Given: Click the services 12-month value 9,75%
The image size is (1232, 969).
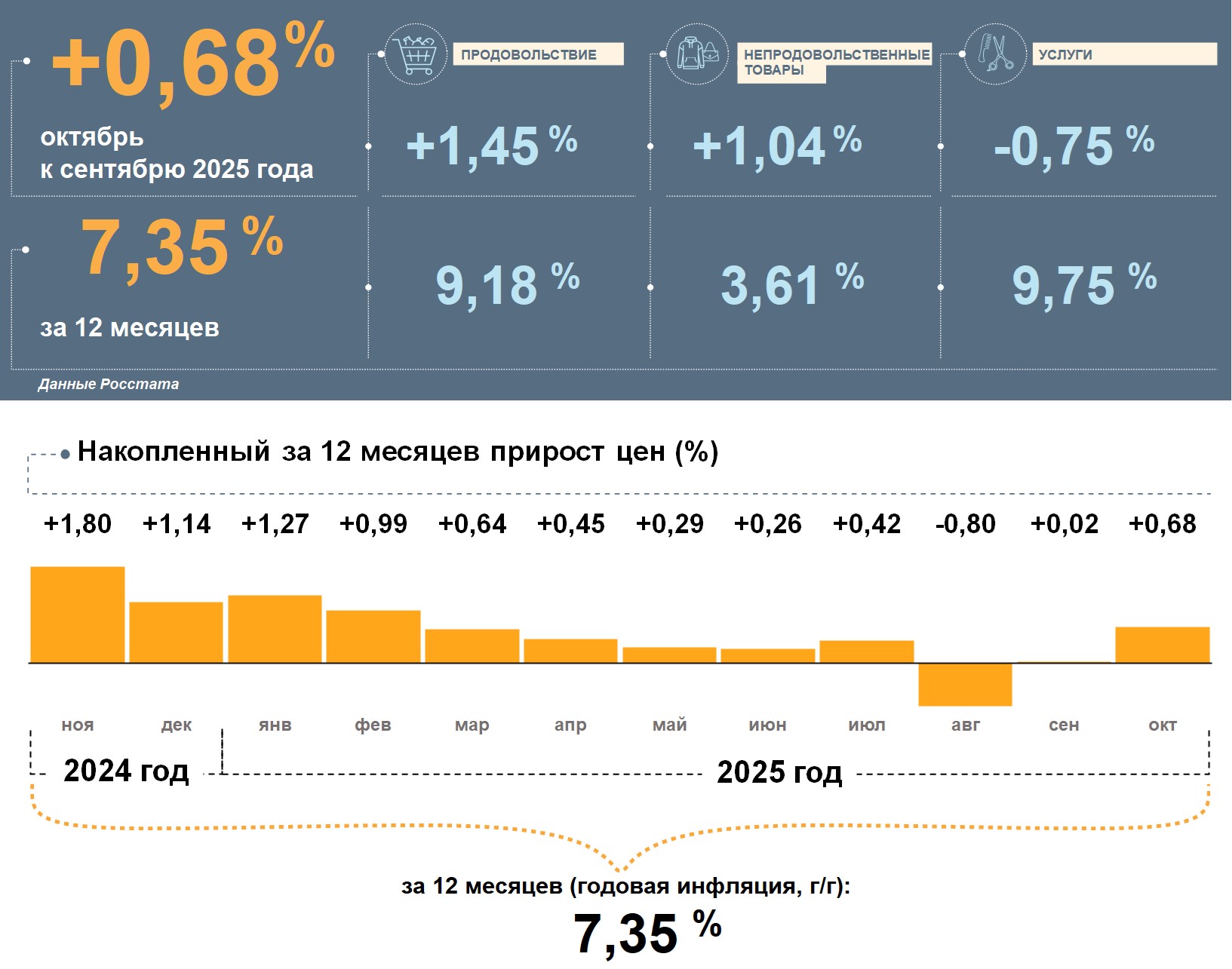Looking at the screenshot, I should (1083, 285).
